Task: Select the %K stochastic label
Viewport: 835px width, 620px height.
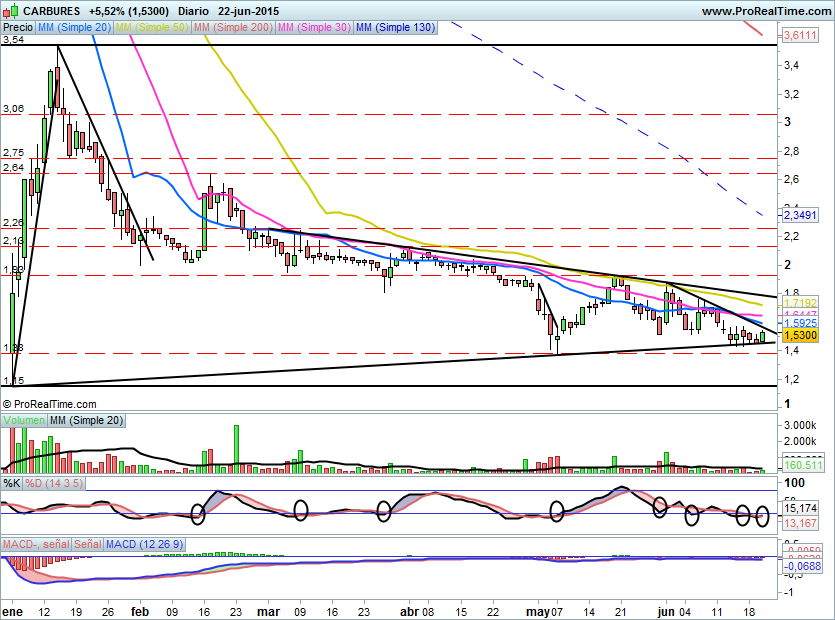Action: (x=11, y=483)
